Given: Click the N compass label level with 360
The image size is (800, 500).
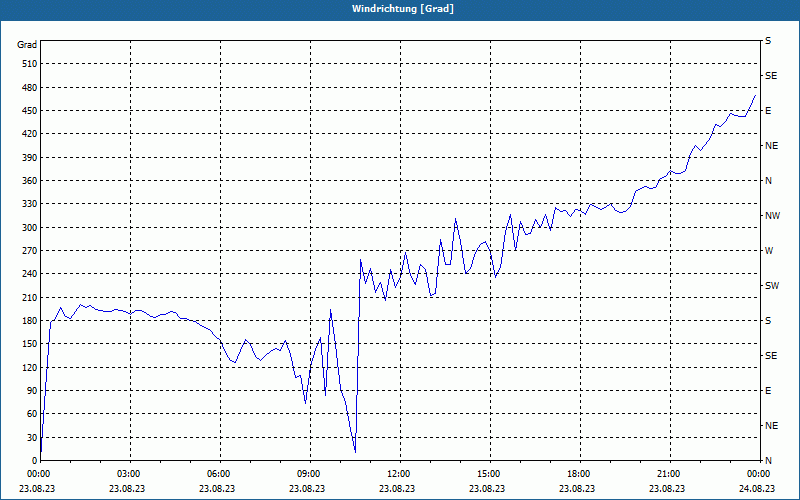Looking at the screenshot, I should click(768, 181).
